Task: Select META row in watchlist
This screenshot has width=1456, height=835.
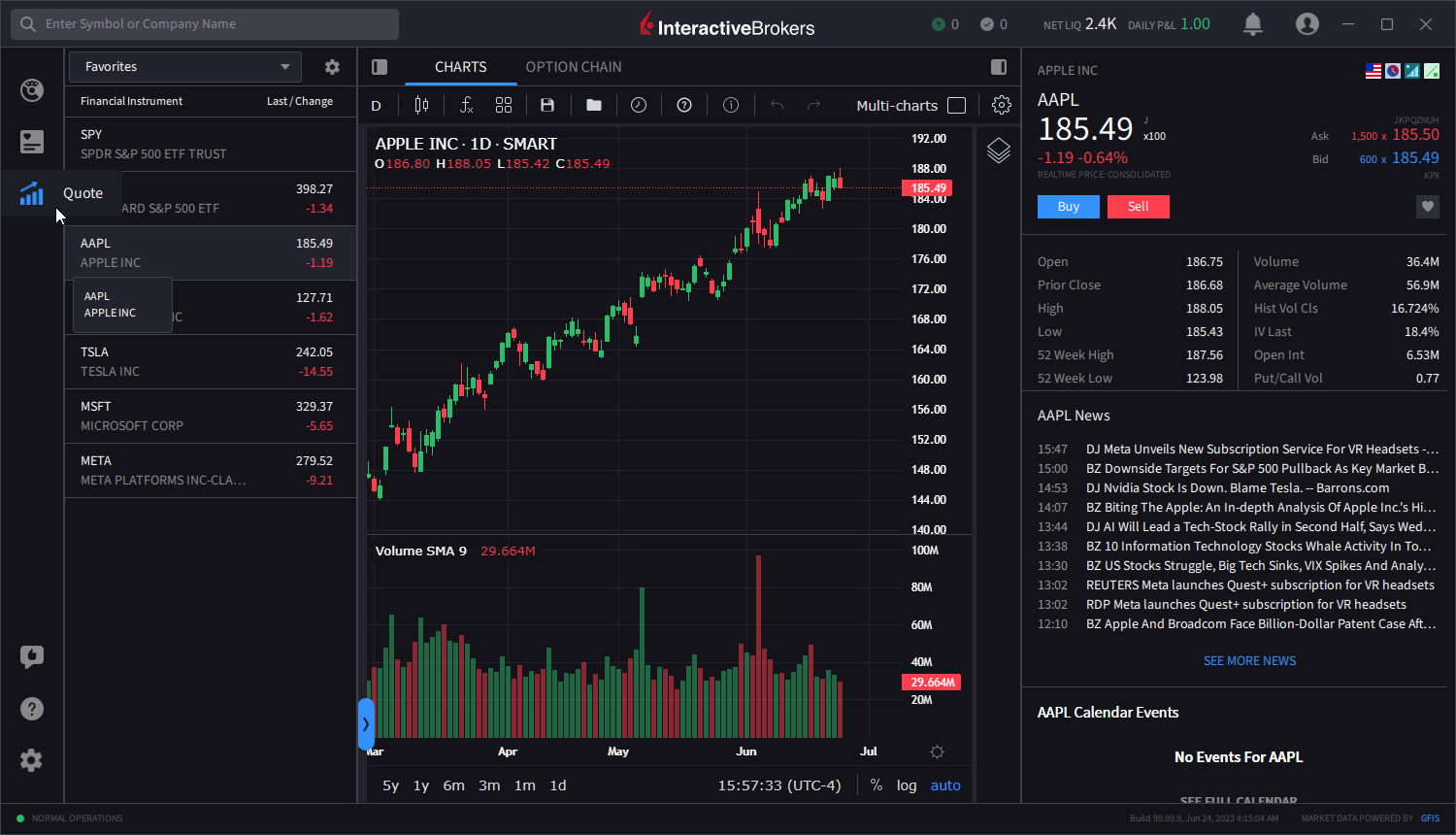Action: tap(211, 470)
